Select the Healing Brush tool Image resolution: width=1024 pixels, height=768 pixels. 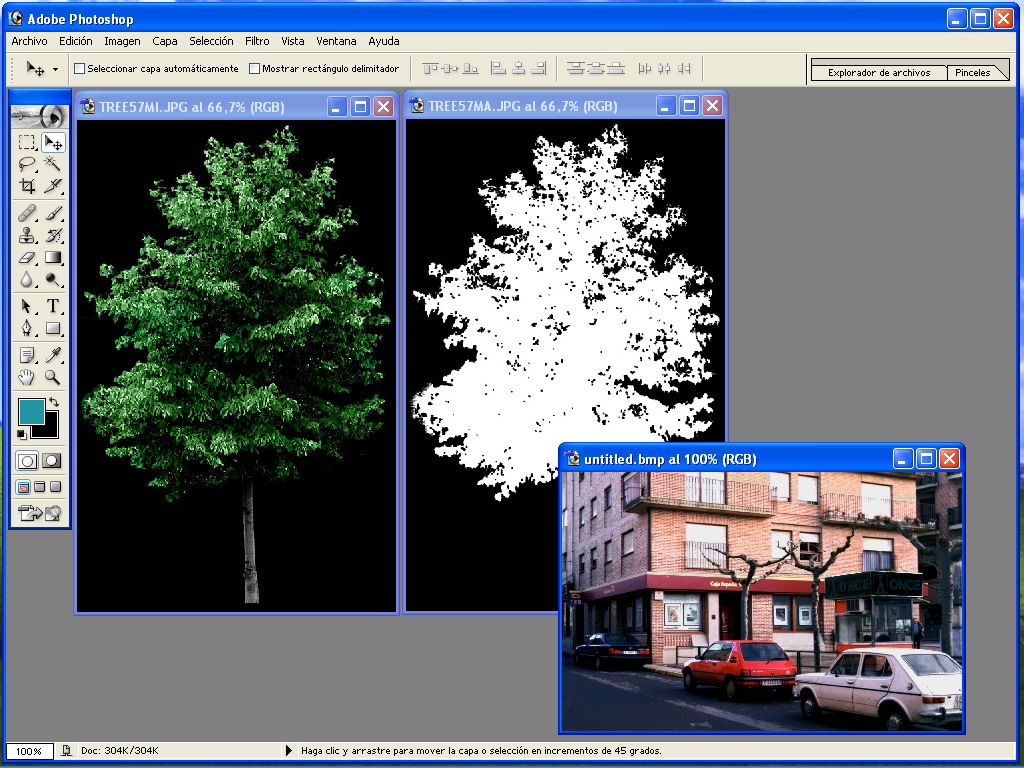tap(26, 214)
